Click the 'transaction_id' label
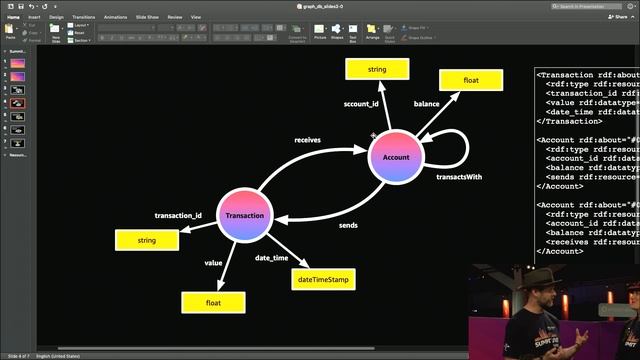640x360 pixels. coord(178,216)
